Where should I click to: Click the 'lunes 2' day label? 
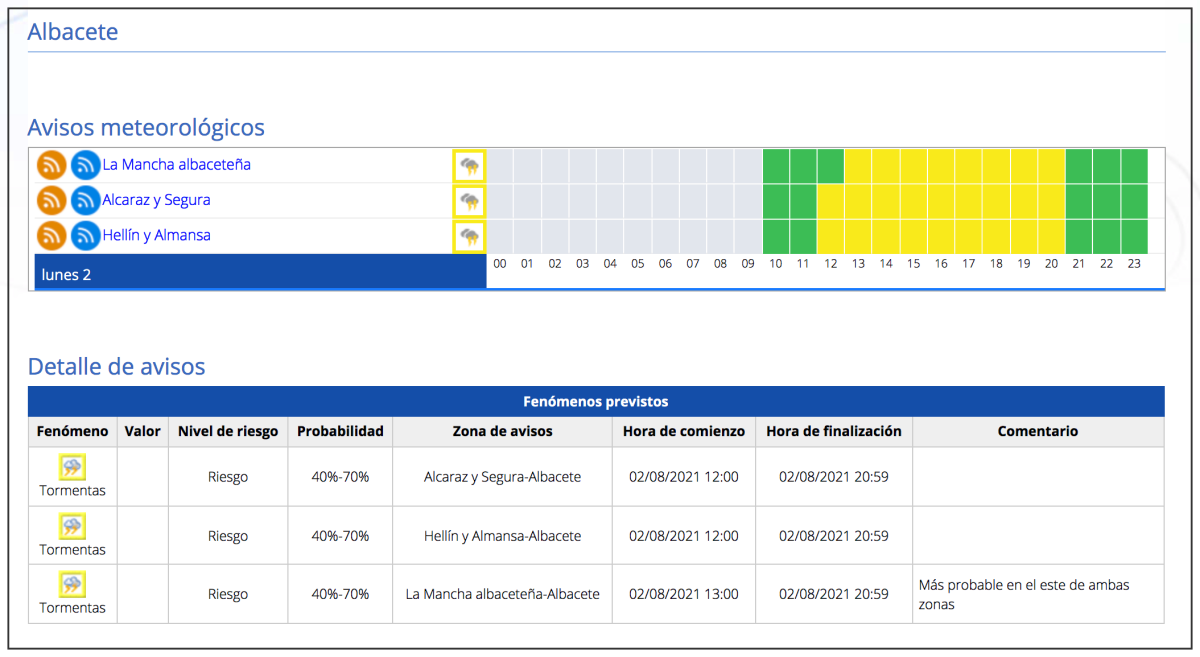pos(66,274)
